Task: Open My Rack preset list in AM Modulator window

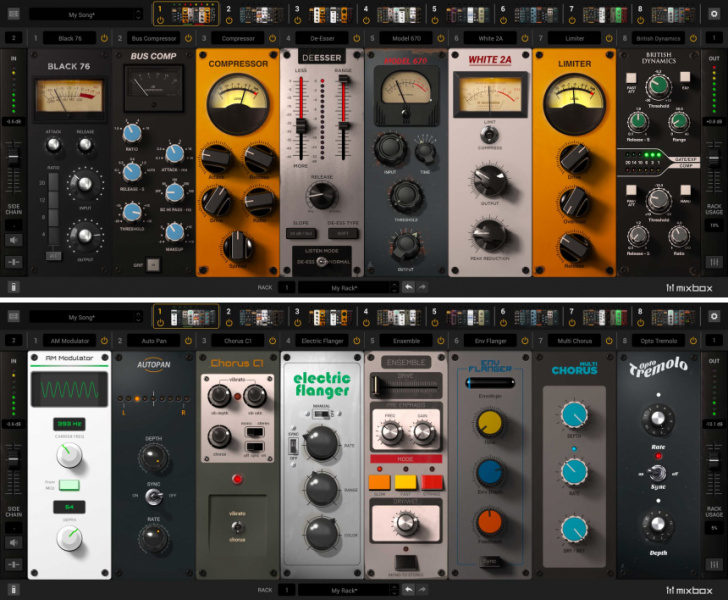Action: pos(348,590)
